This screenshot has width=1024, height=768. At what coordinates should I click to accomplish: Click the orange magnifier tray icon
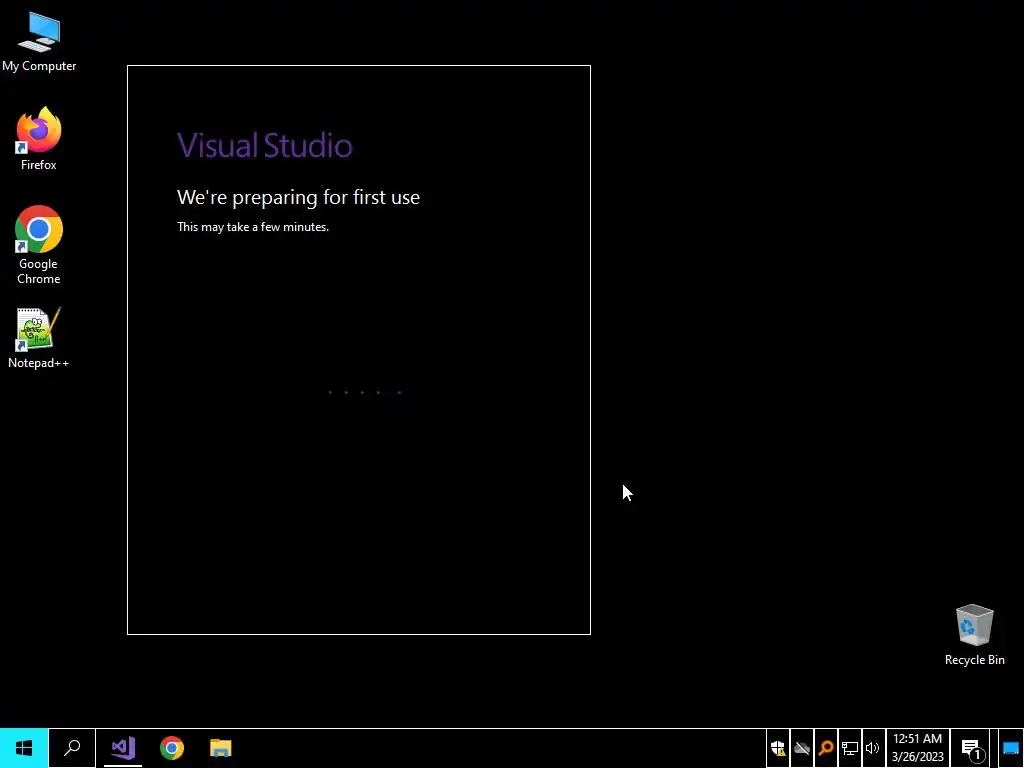[825, 748]
